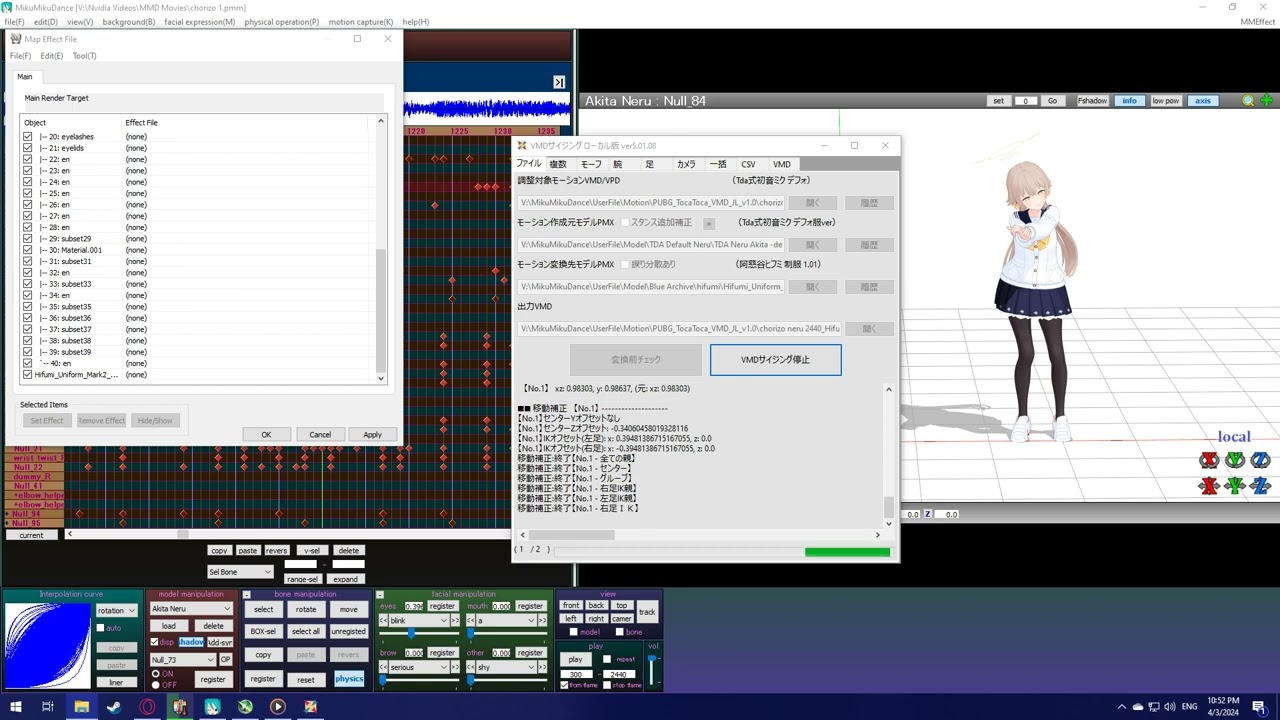Click the media player taskbar icon
This screenshot has height=720, width=1280.
point(278,707)
